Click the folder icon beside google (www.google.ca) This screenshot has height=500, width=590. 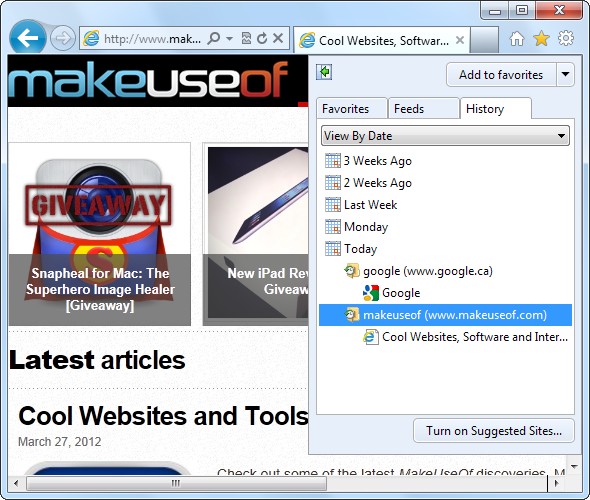pyautogui.click(x=352, y=271)
